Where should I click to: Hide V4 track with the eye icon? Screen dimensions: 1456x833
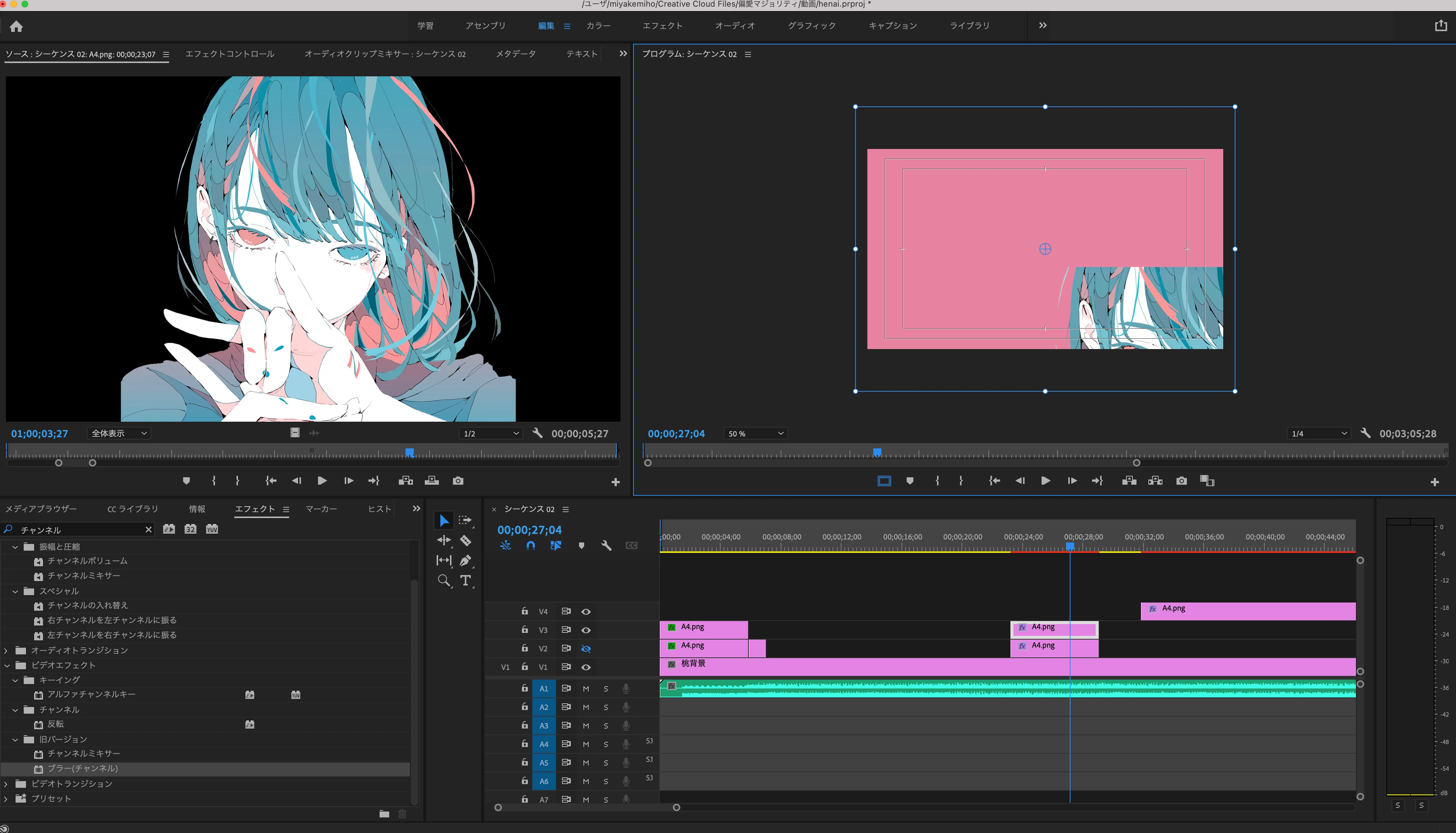[x=586, y=611]
